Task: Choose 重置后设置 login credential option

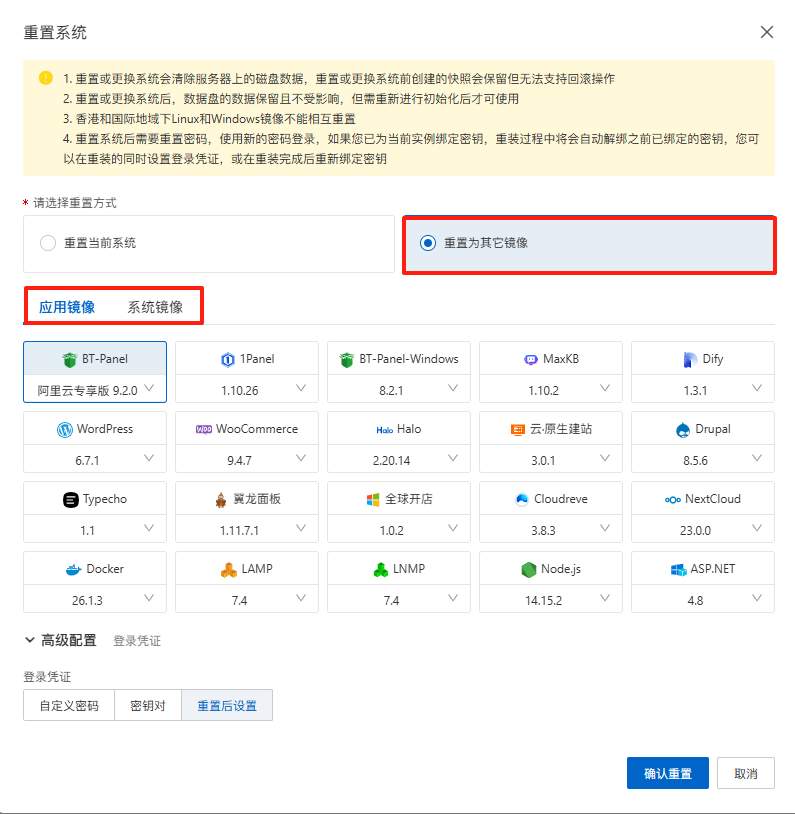Action: pos(227,705)
